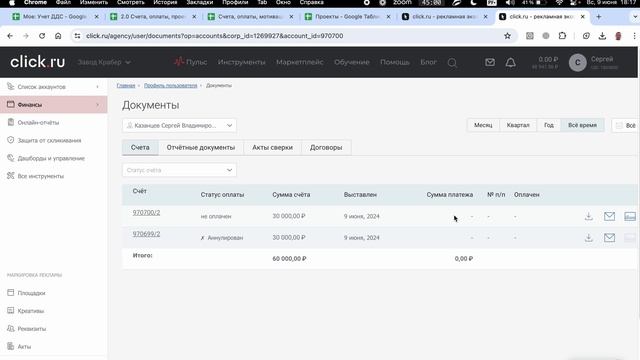Viewport: 640px width, 360px height.
Task: Open the site search magnifier
Action: (x=452, y=62)
